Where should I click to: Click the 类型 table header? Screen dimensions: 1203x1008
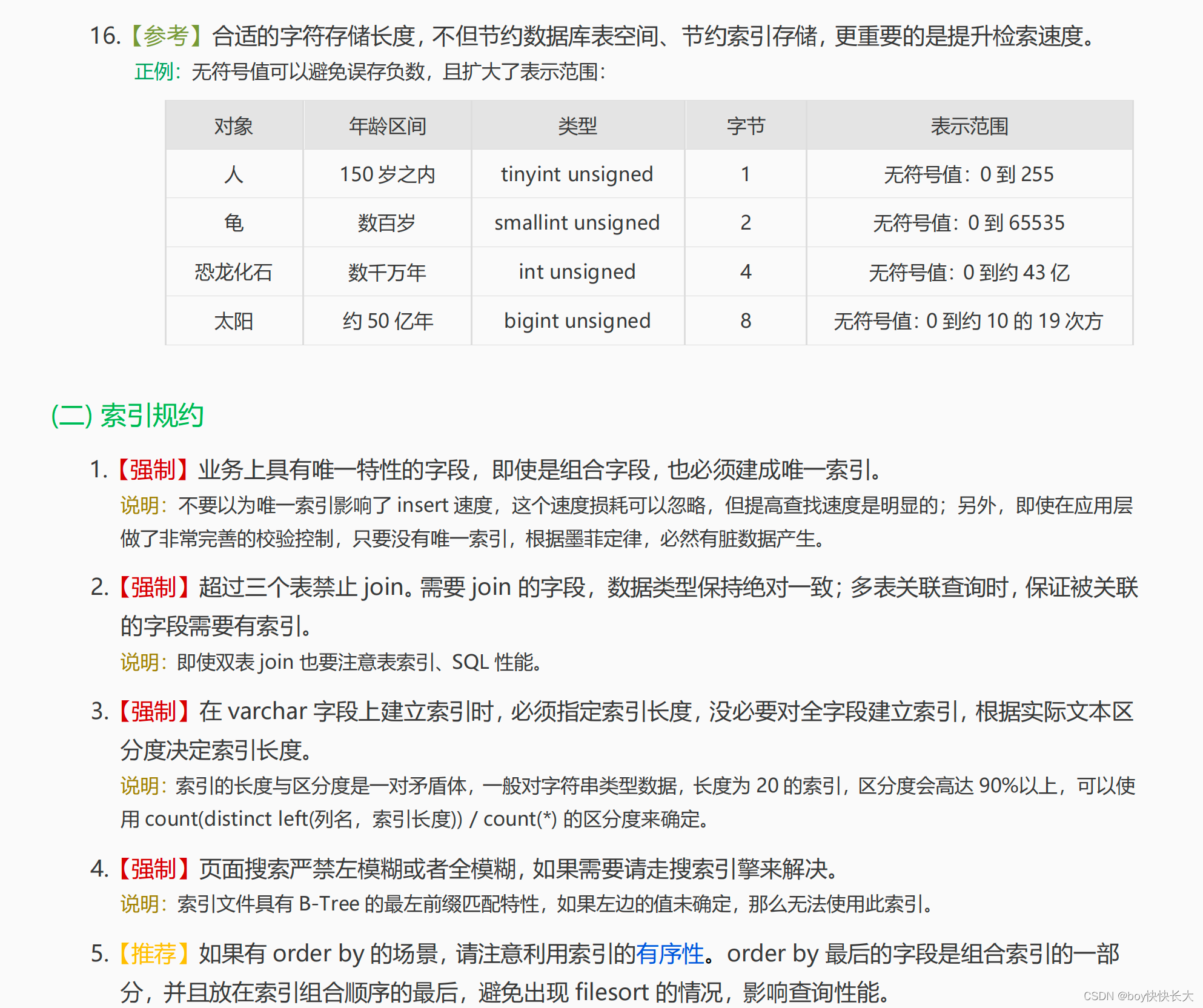tap(578, 126)
